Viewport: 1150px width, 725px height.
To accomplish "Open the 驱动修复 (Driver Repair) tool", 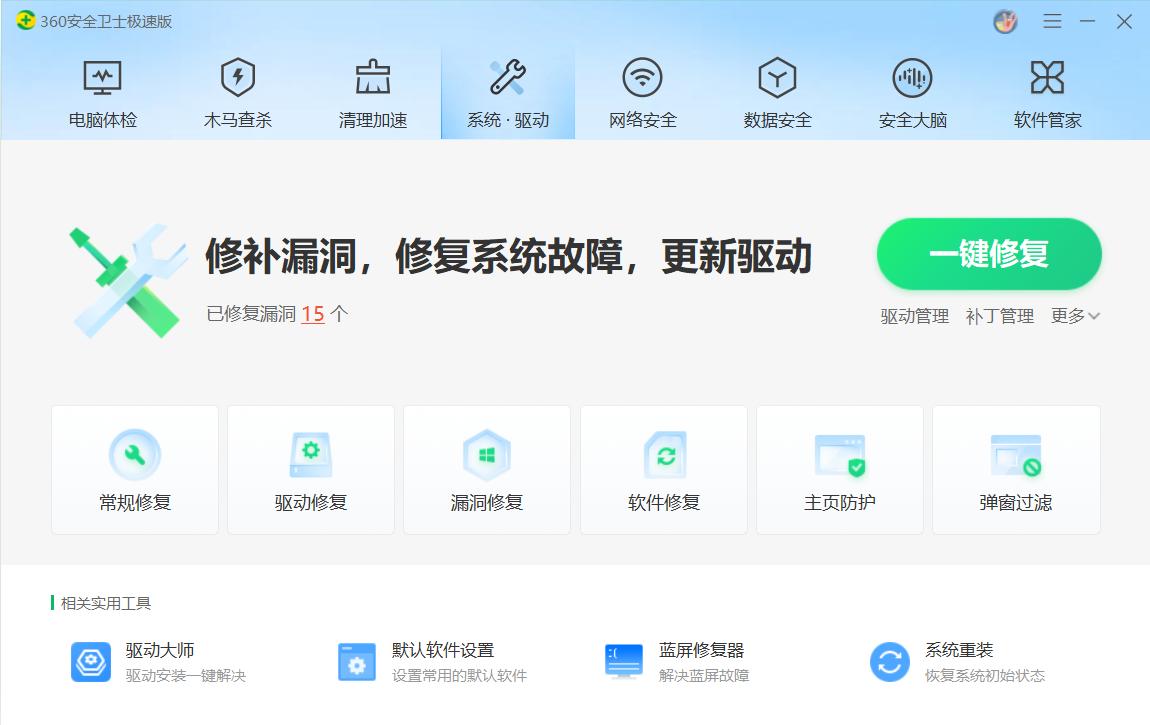I will point(310,469).
